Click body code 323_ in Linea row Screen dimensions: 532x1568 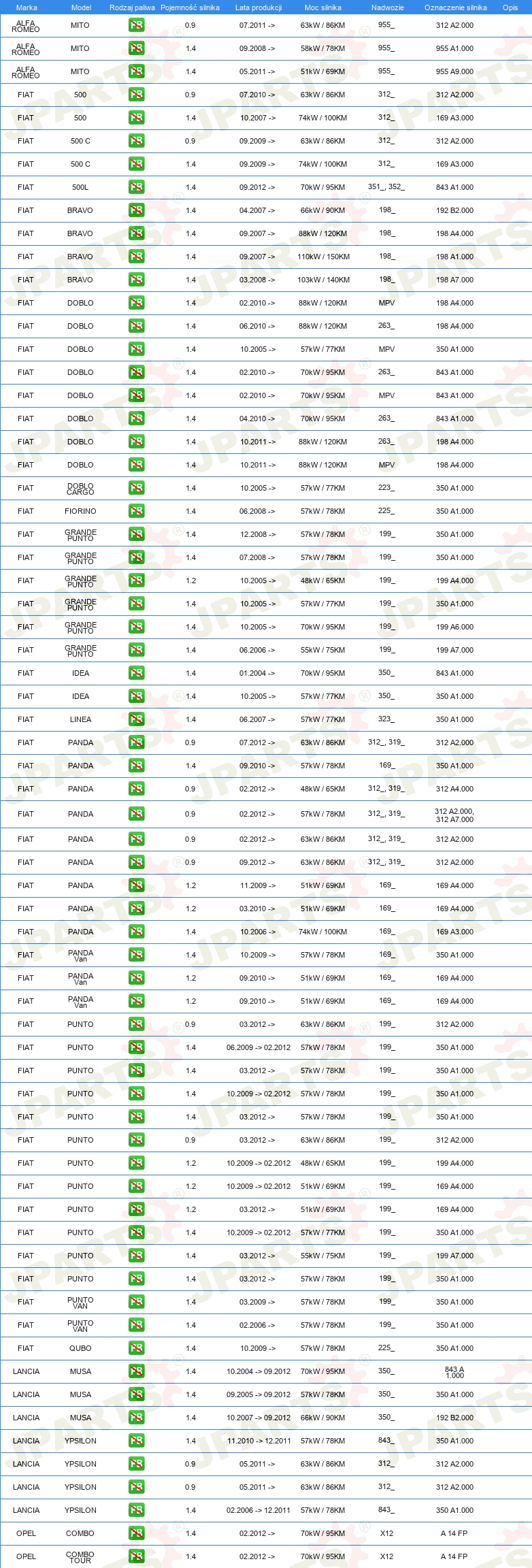tap(386, 719)
